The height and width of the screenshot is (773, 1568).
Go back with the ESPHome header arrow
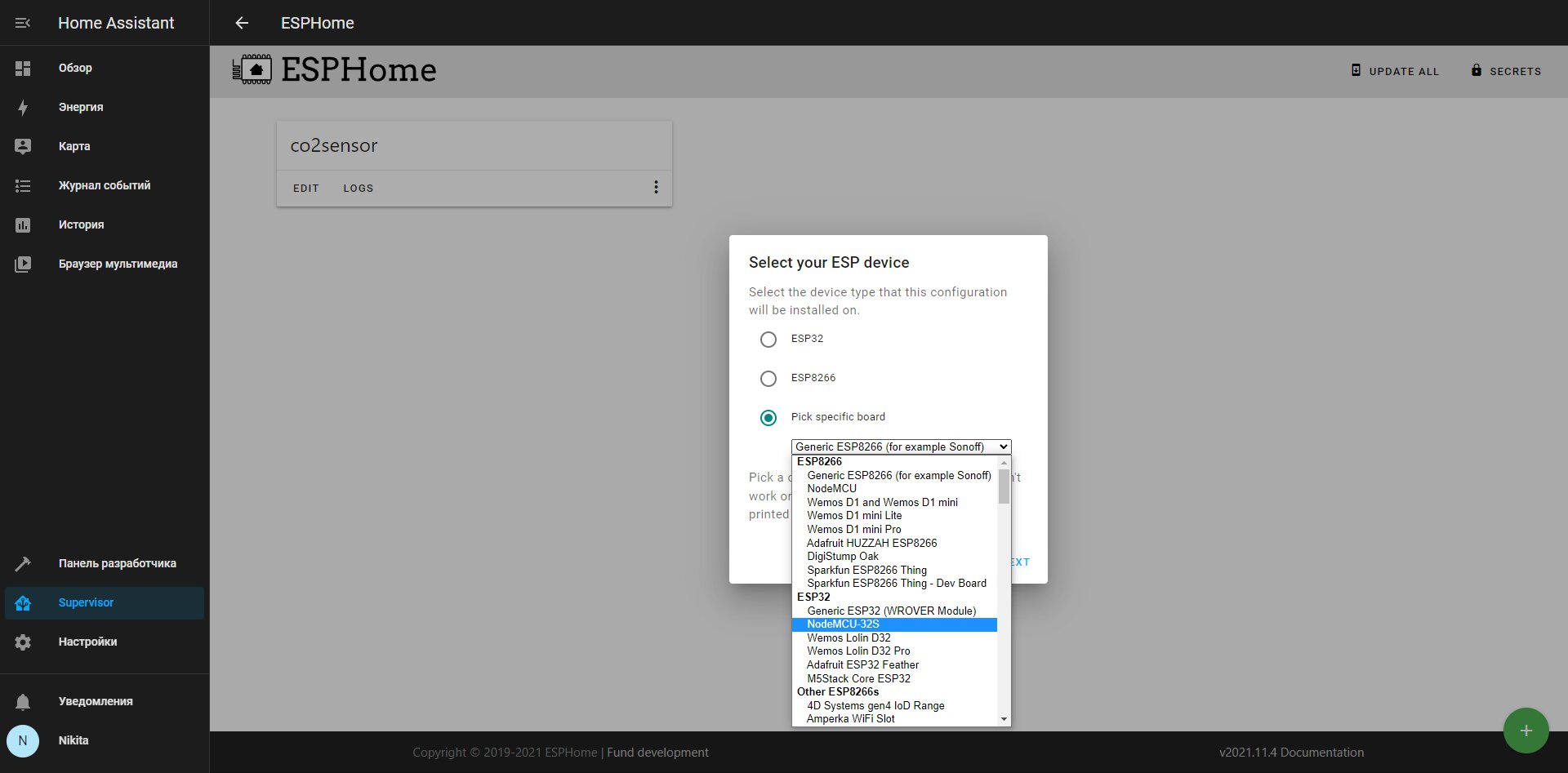coord(242,23)
